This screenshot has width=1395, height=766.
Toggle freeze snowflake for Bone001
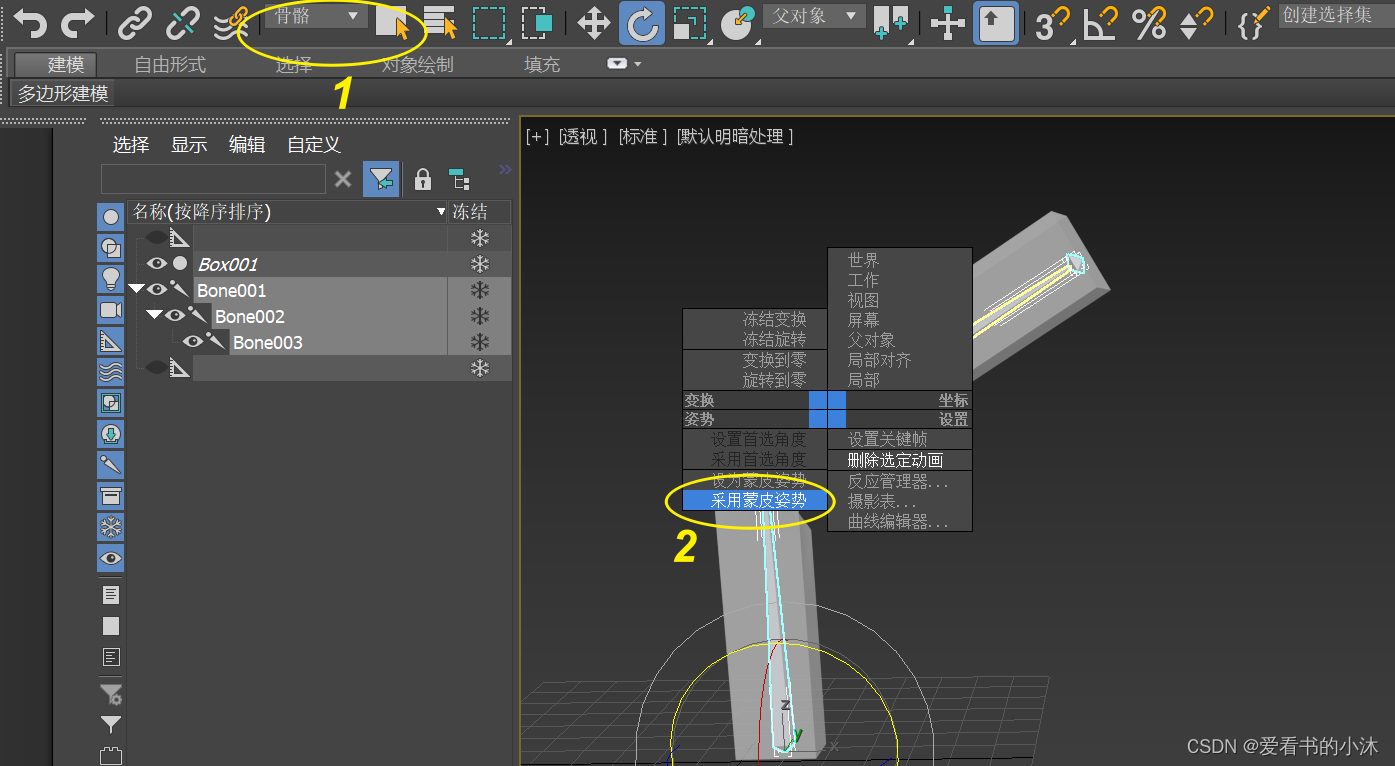coord(480,290)
